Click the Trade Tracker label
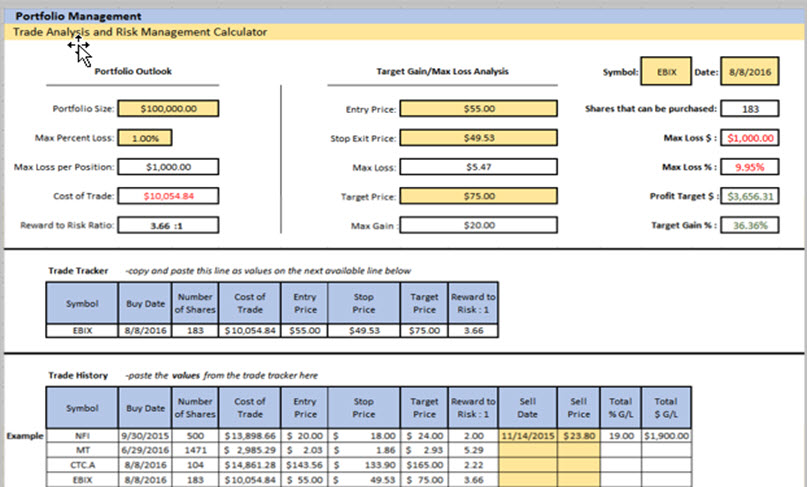The image size is (808, 487). [78, 271]
